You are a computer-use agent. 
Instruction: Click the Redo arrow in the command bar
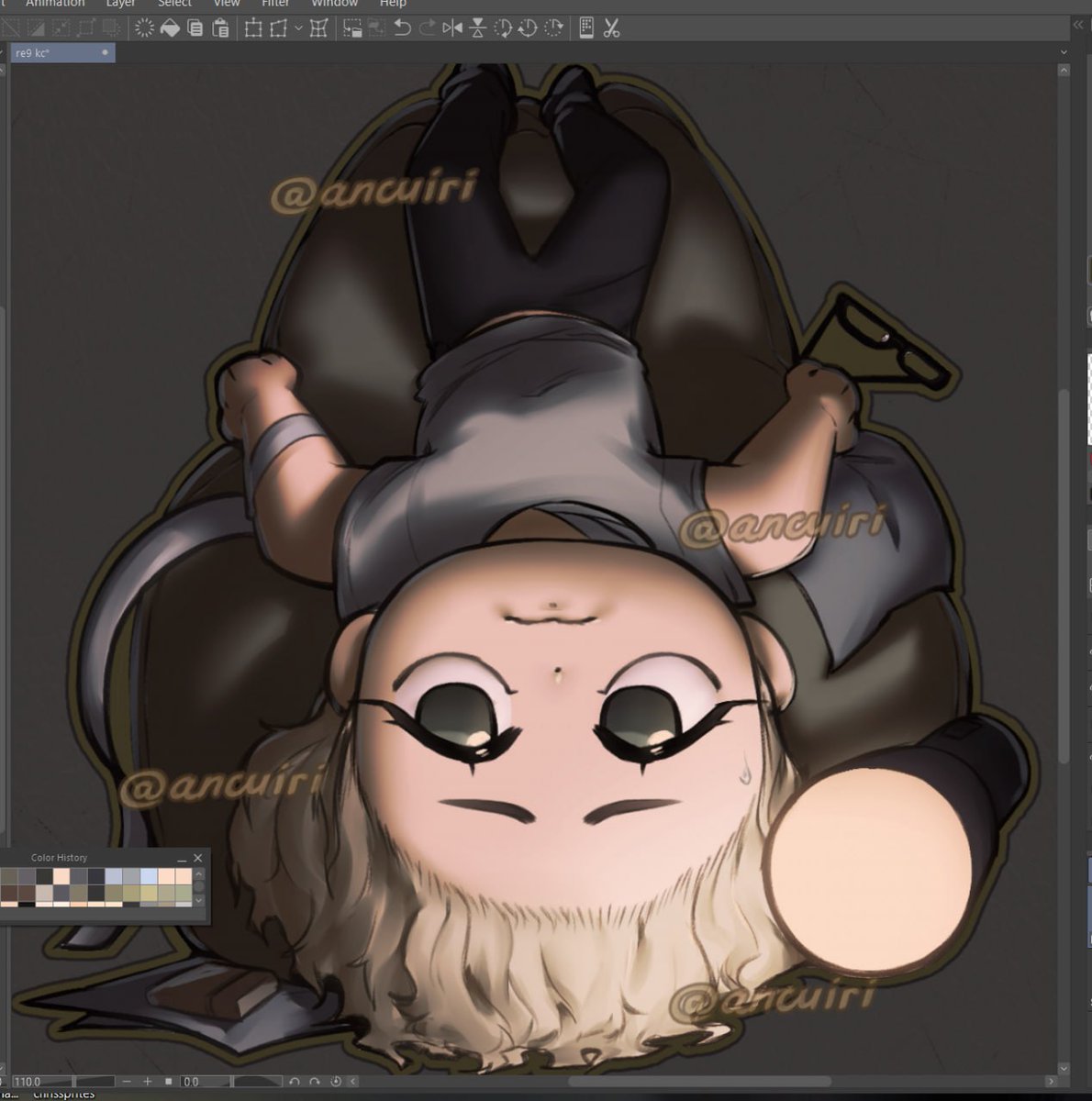[427, 28]
